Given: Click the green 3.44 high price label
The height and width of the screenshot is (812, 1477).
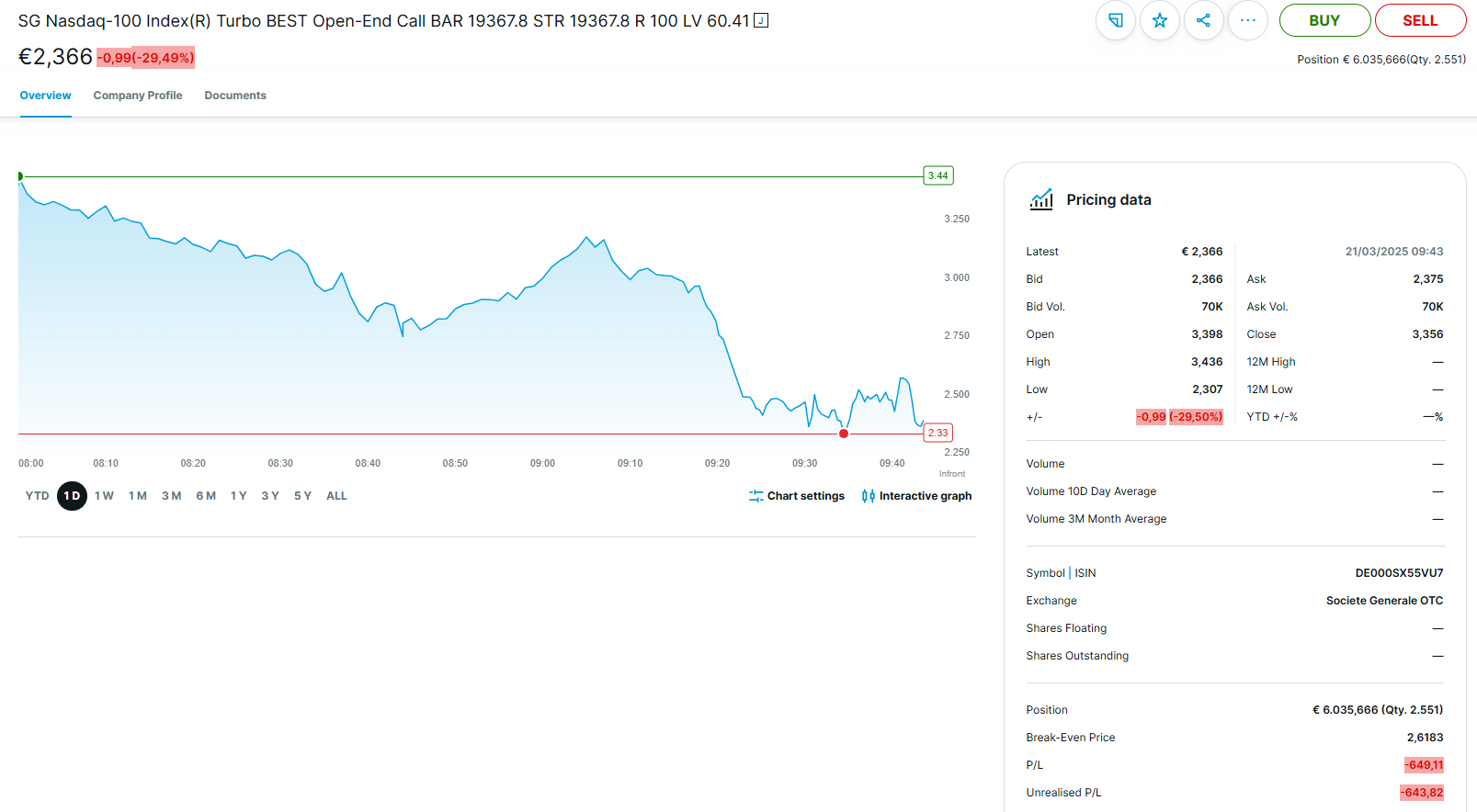Looking at the screenshot, I should (937, 175).
